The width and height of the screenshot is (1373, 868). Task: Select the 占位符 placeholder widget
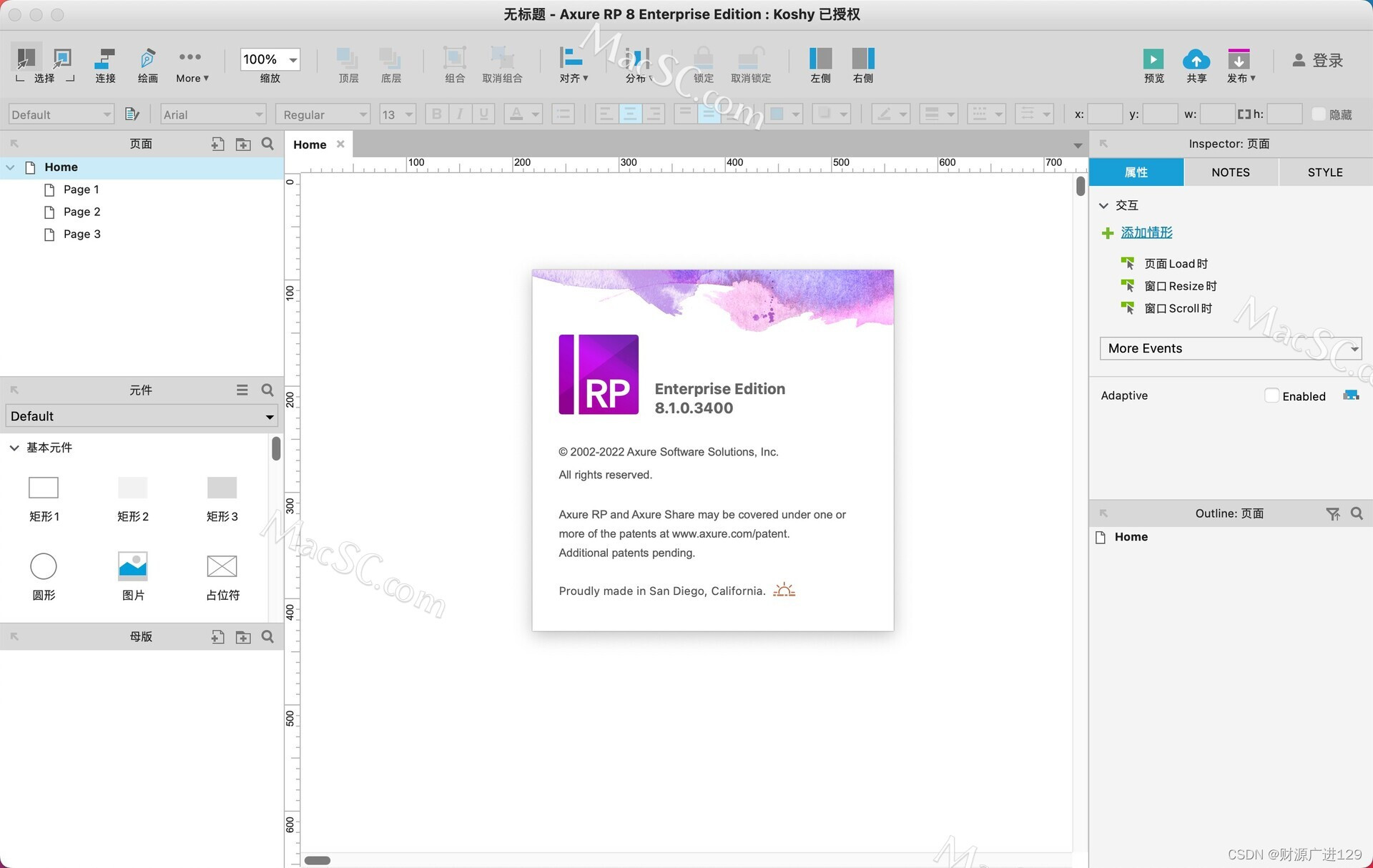coord(222,577)
